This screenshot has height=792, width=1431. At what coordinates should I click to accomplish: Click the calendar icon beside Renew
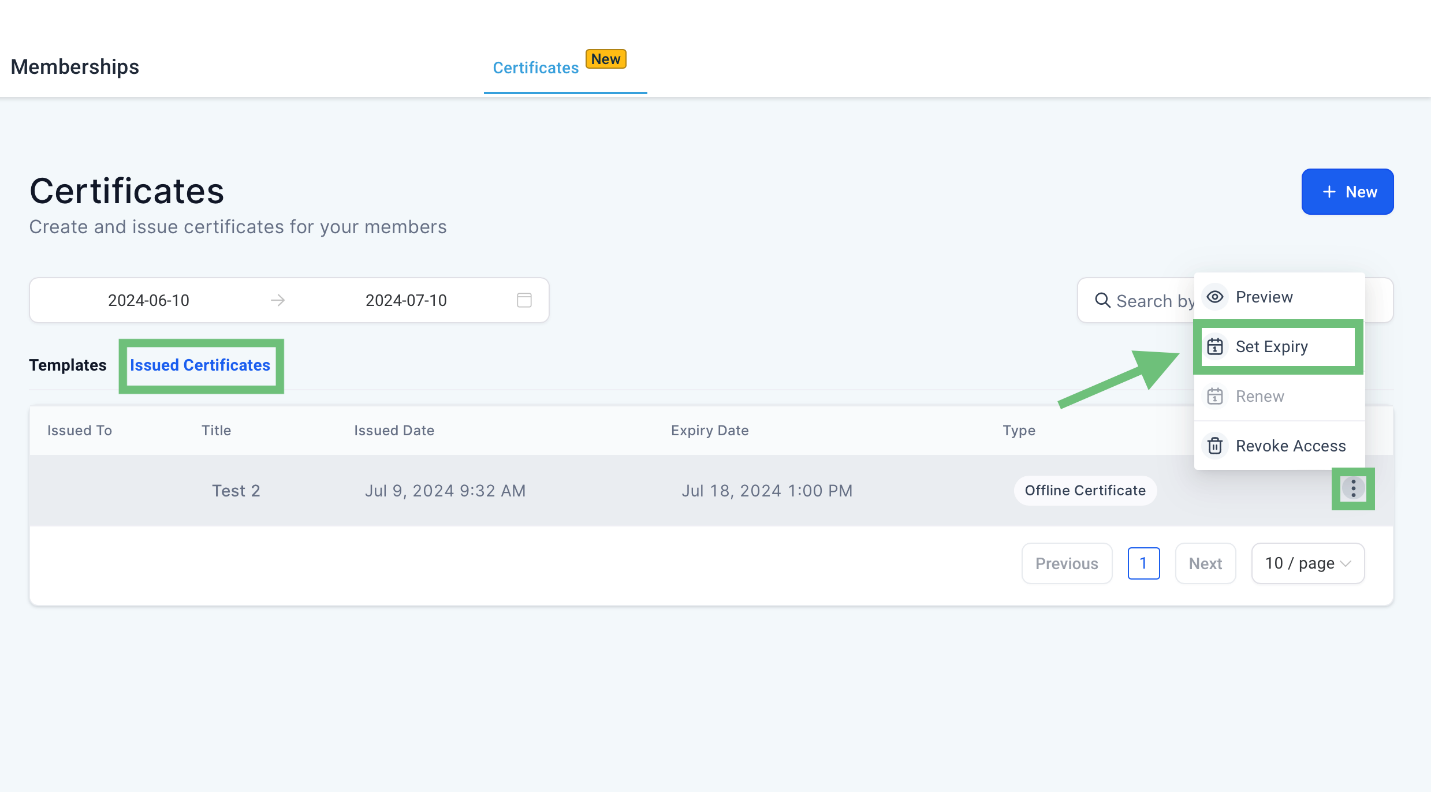coord(1215,396)
